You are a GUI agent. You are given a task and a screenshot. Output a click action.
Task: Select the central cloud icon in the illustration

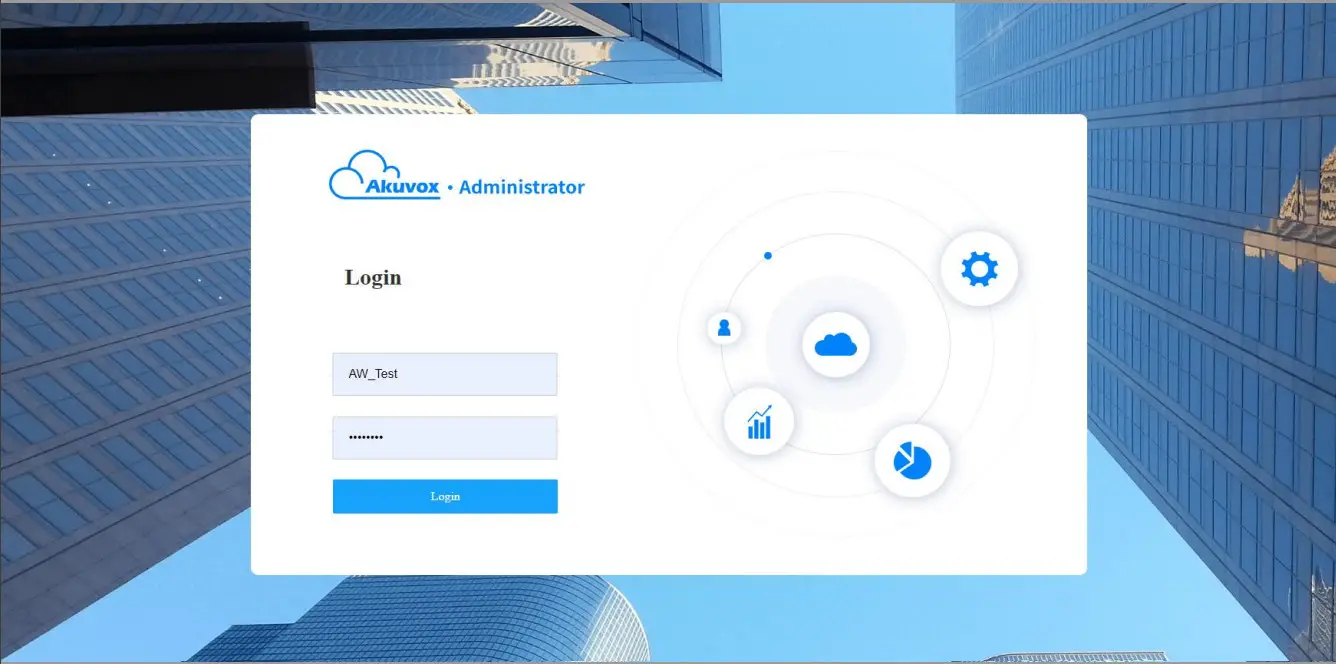click(836, 344)
